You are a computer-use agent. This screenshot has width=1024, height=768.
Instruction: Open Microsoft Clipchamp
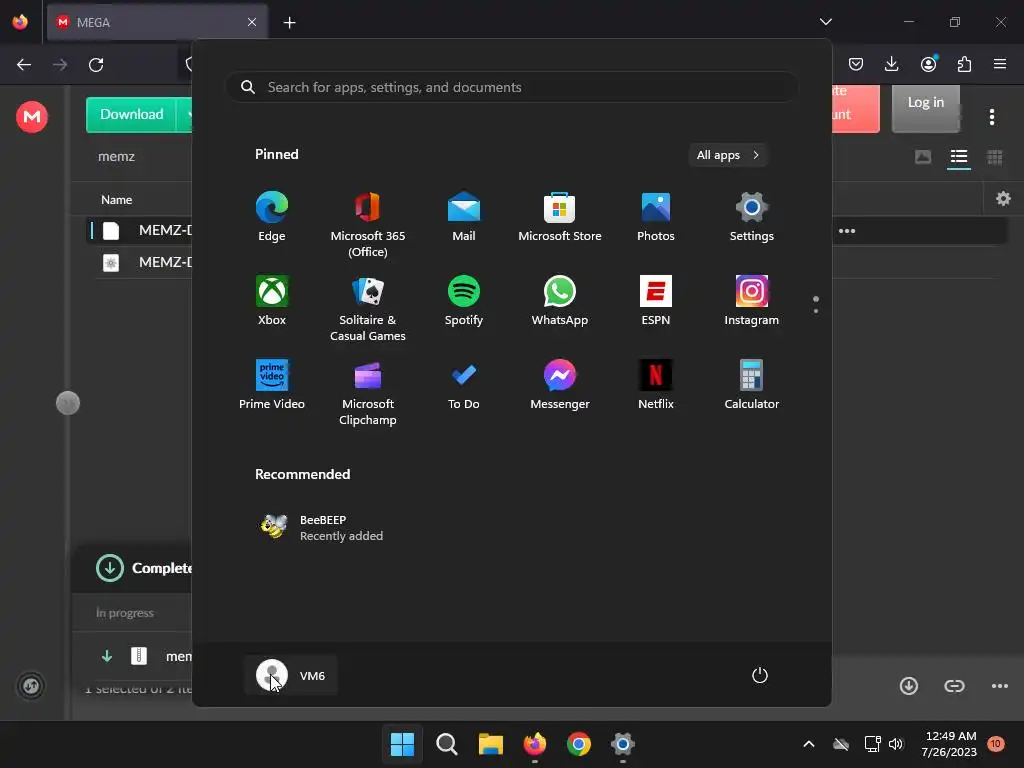click(x=368, y=392)
